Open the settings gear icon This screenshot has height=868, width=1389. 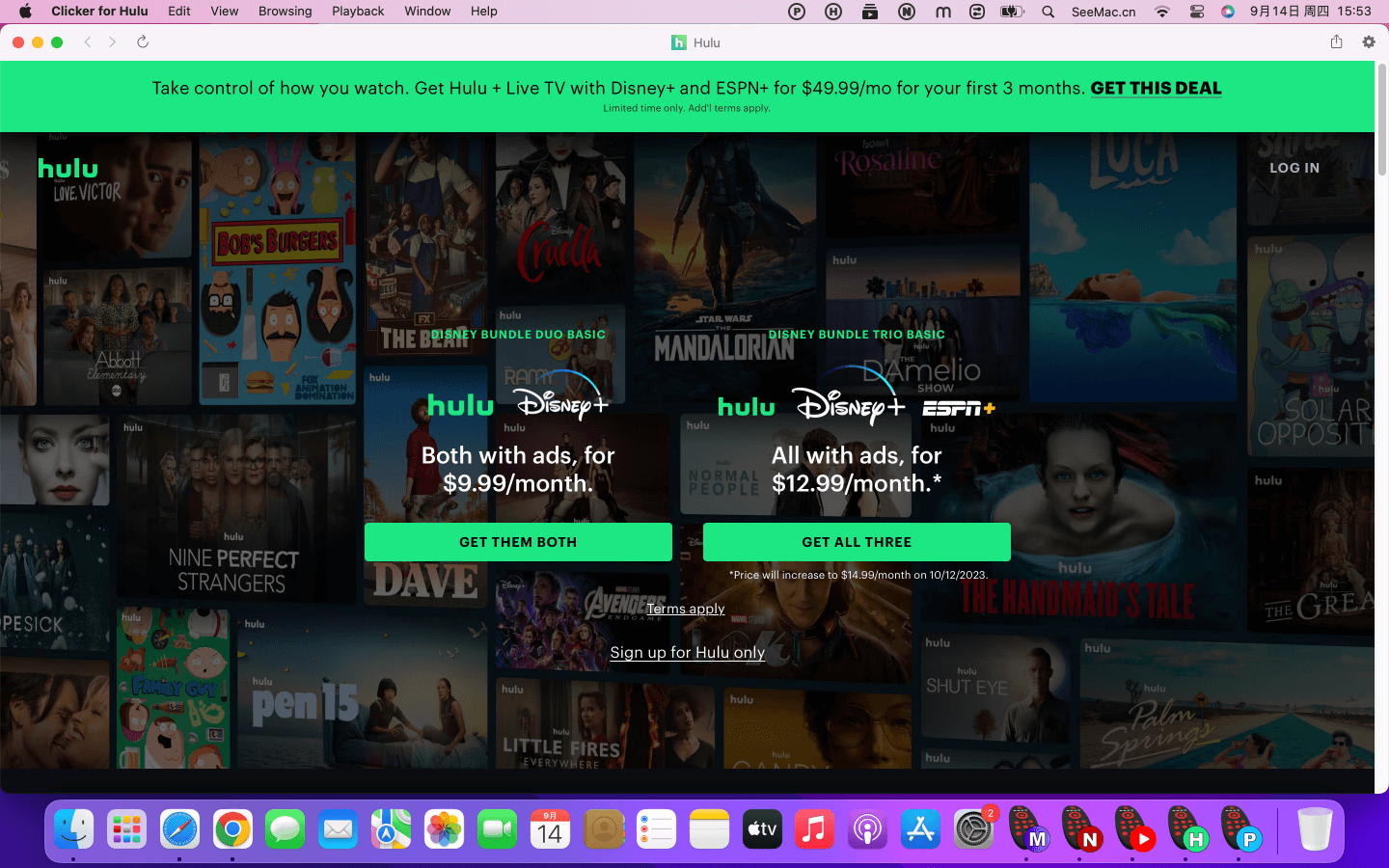point(1368,42)
